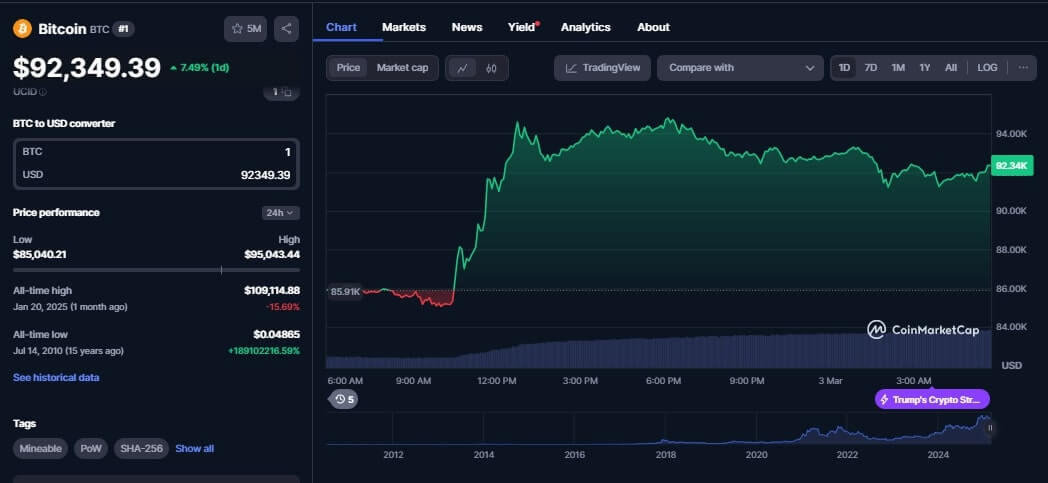Click the BTC ticker symbol text

point(99,29)
